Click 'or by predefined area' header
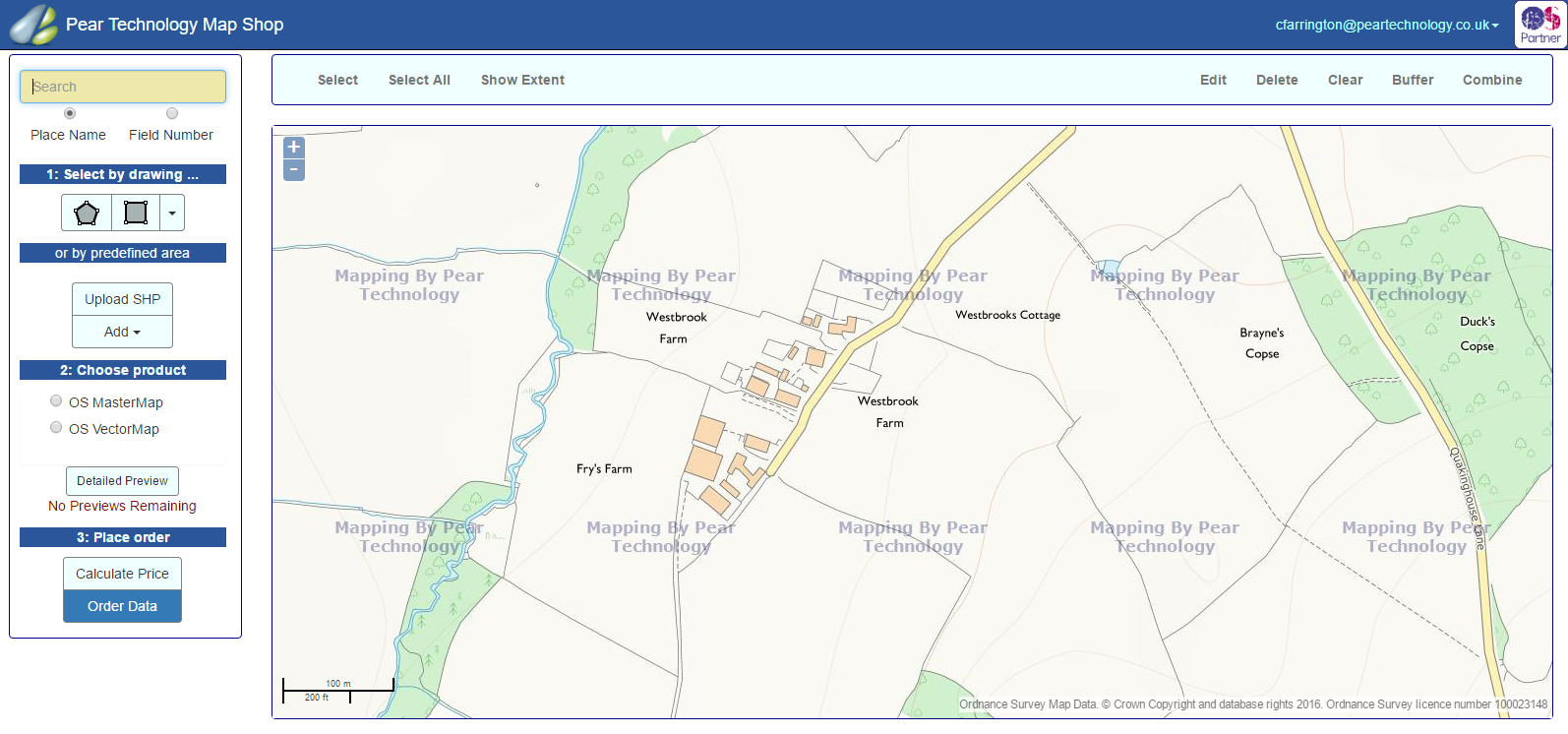The image size is (1568, 734). click(123, 253)
